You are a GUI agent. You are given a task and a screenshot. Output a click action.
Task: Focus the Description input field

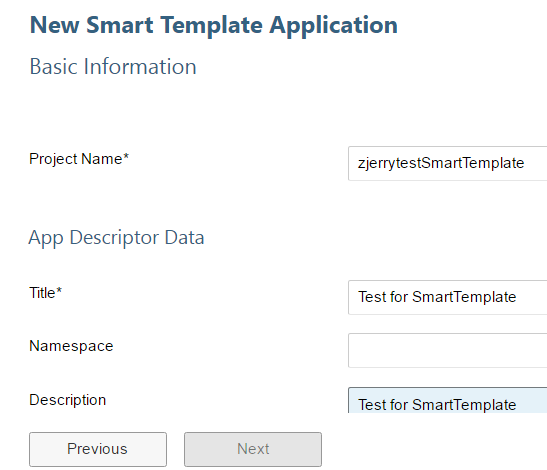[448, 400]
